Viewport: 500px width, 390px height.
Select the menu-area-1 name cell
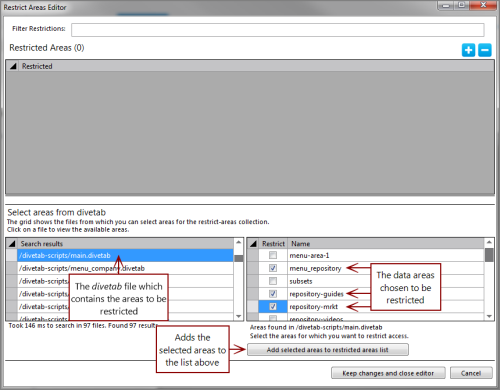386,255
